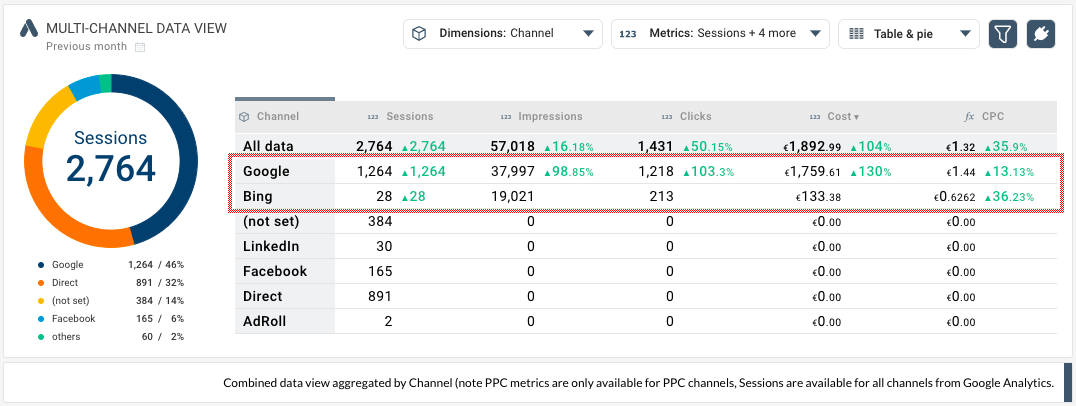Open the Dimensions: Channel dropdown

point(502,34)
